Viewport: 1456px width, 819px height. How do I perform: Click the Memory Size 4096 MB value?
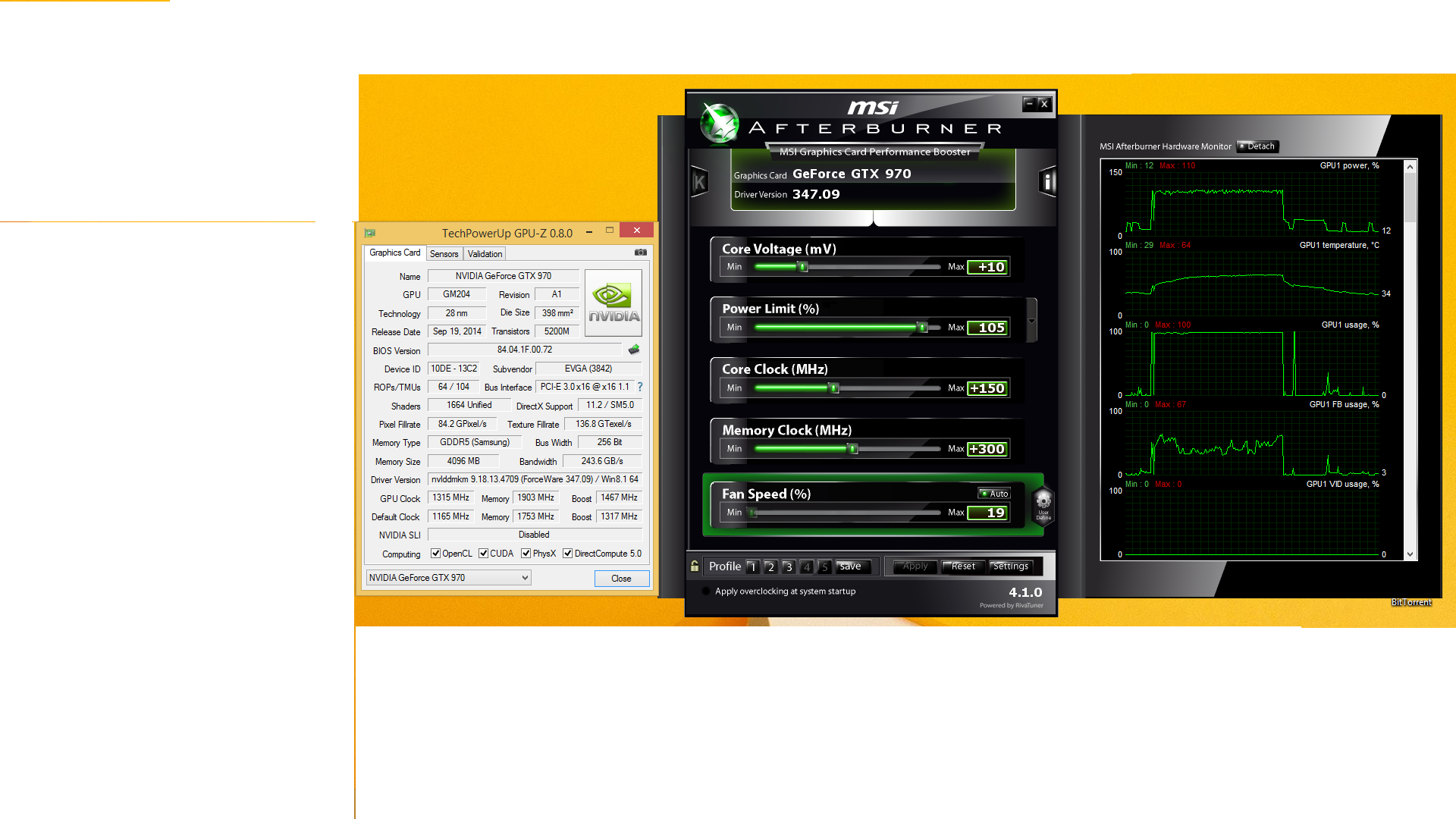tap(463, 461)
